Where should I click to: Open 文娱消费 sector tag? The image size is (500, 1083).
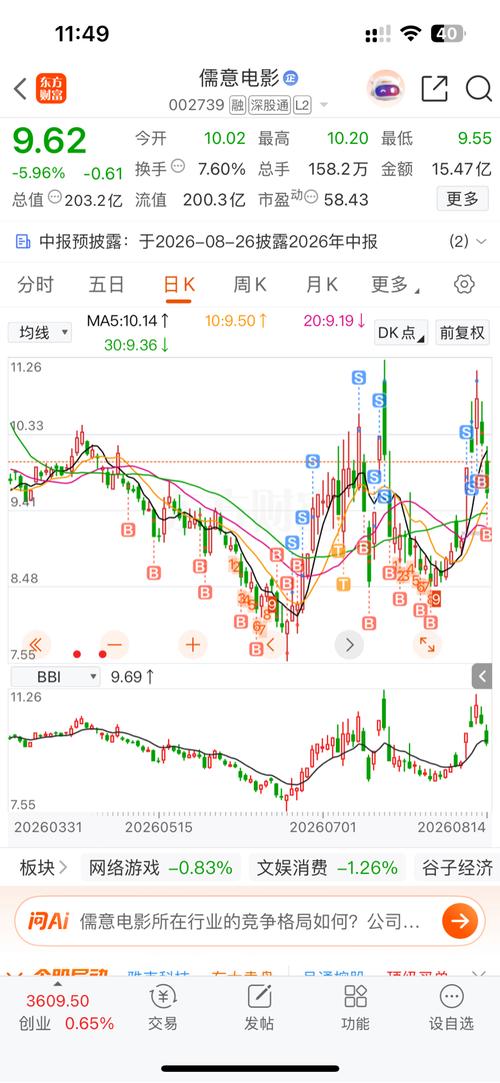tap(327, 868)
